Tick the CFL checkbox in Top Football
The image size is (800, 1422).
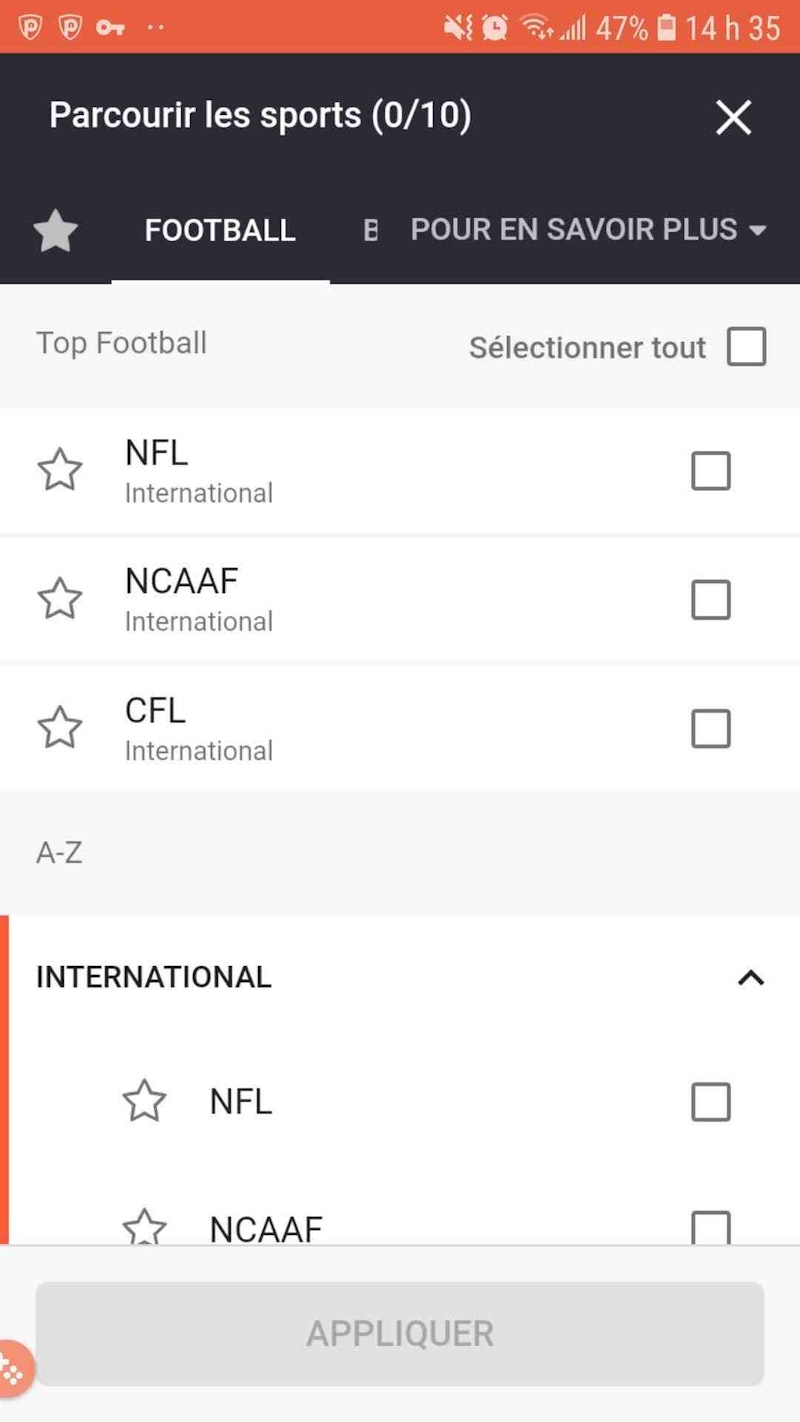point(711,729)
